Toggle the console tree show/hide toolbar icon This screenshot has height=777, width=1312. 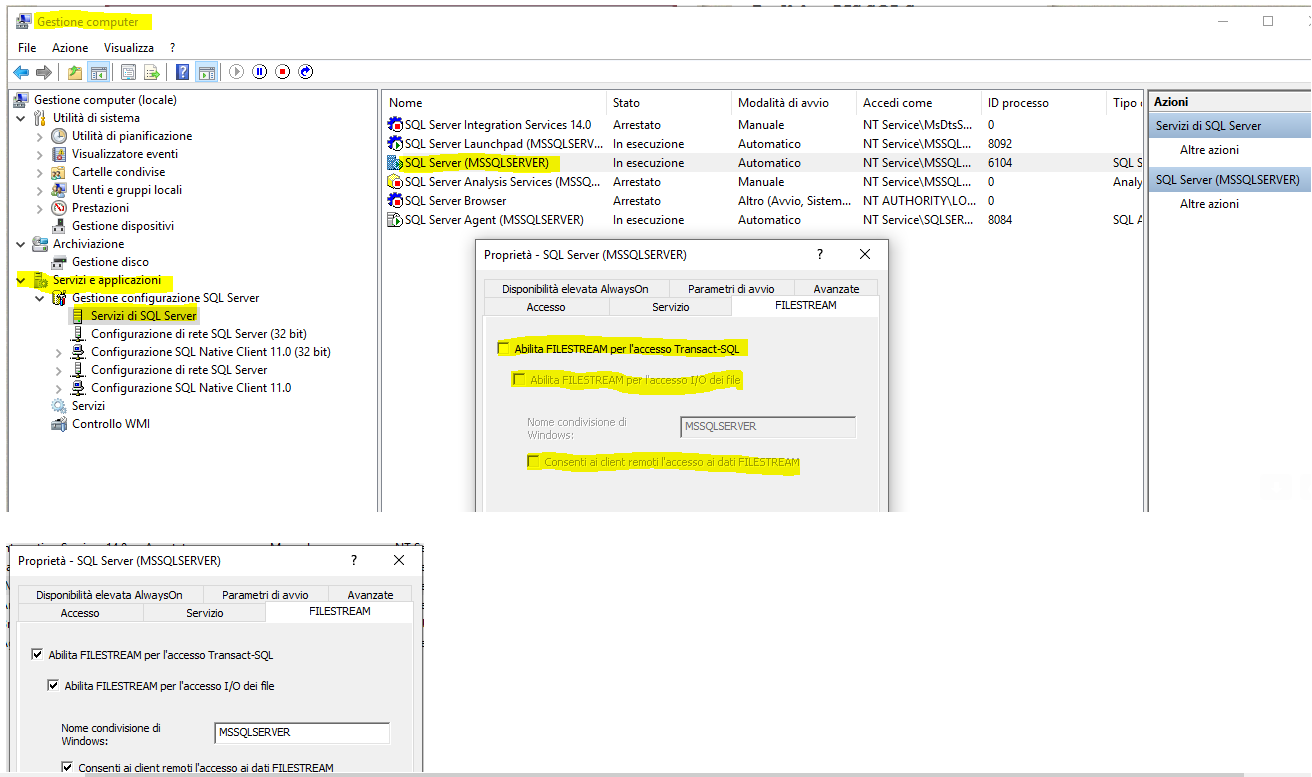[x=98, y=72]
